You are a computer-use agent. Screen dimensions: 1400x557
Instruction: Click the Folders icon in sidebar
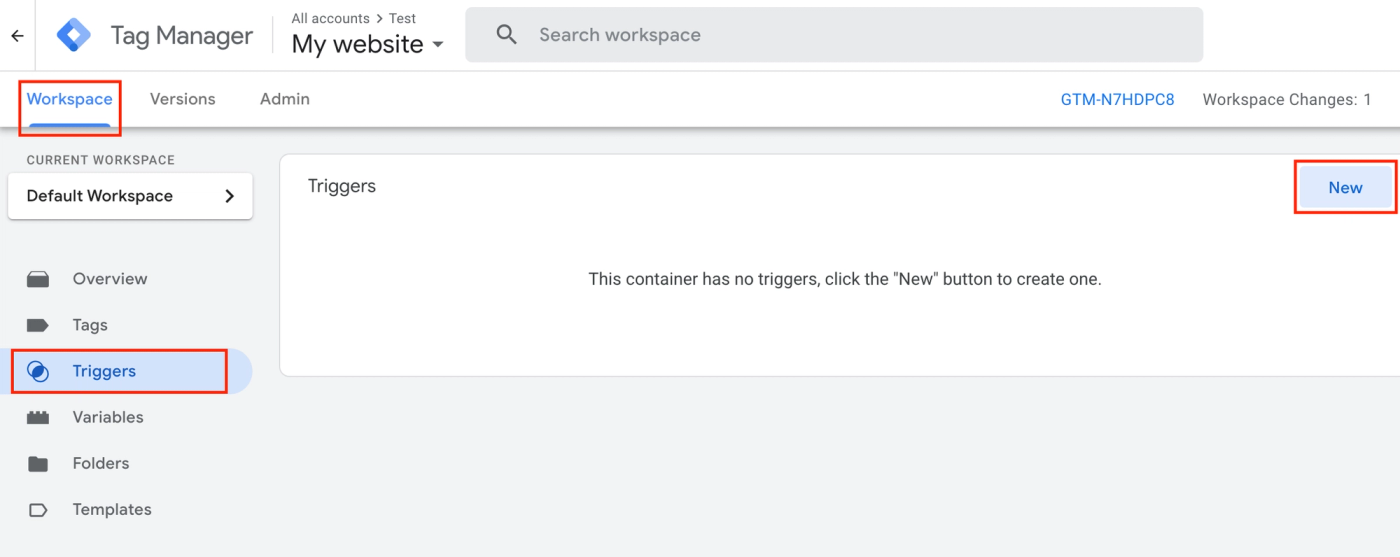coord(38,463)
